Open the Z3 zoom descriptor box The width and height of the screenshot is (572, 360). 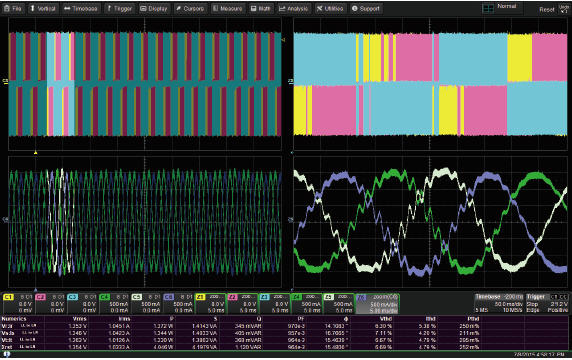pos(275,303)
